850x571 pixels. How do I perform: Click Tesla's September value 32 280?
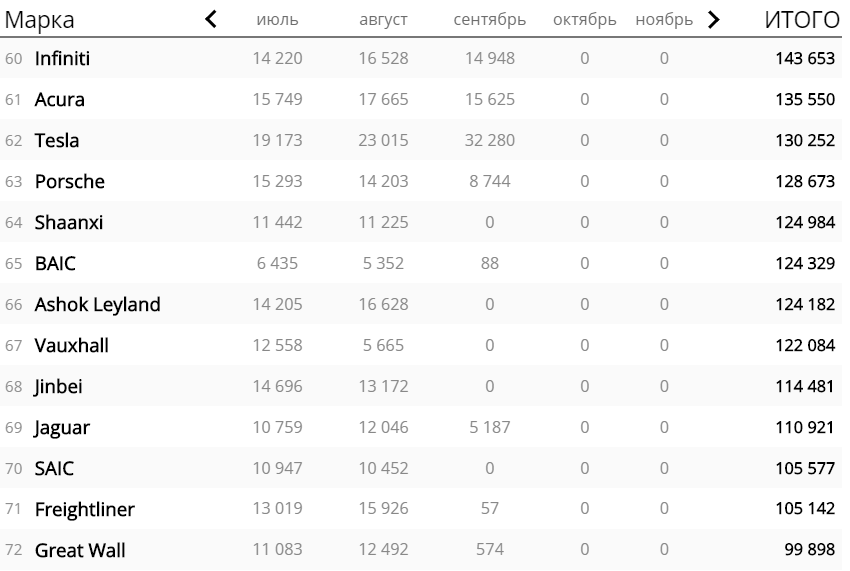tap(490, 140)
